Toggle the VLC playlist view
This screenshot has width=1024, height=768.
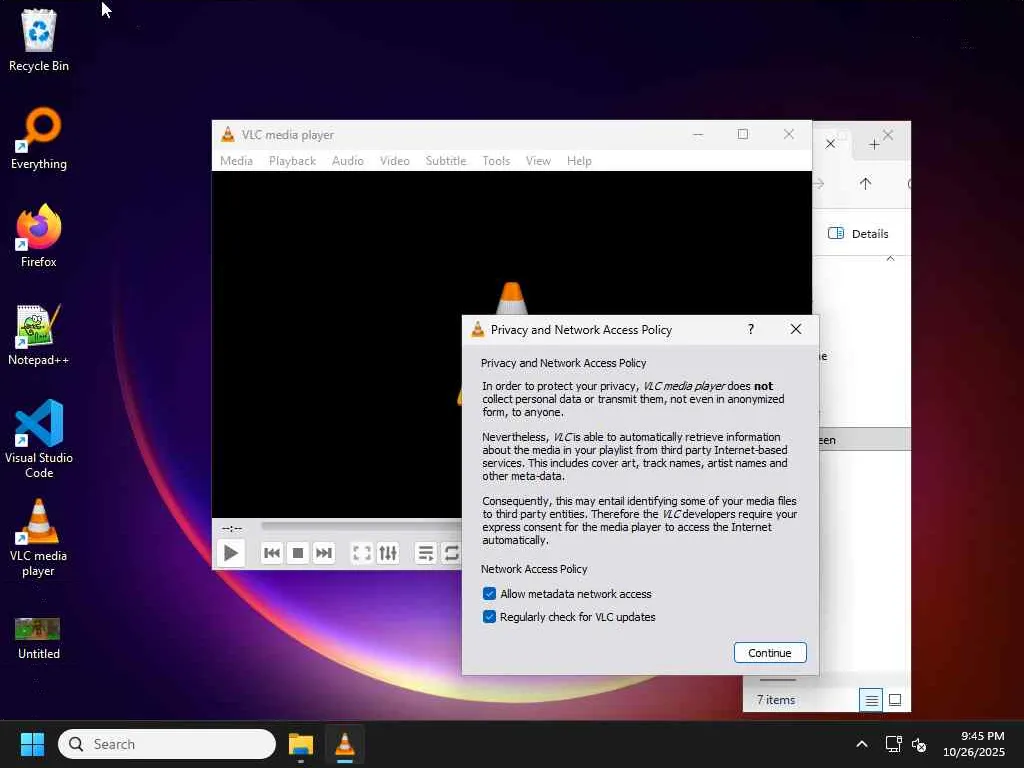click(426, 553)
